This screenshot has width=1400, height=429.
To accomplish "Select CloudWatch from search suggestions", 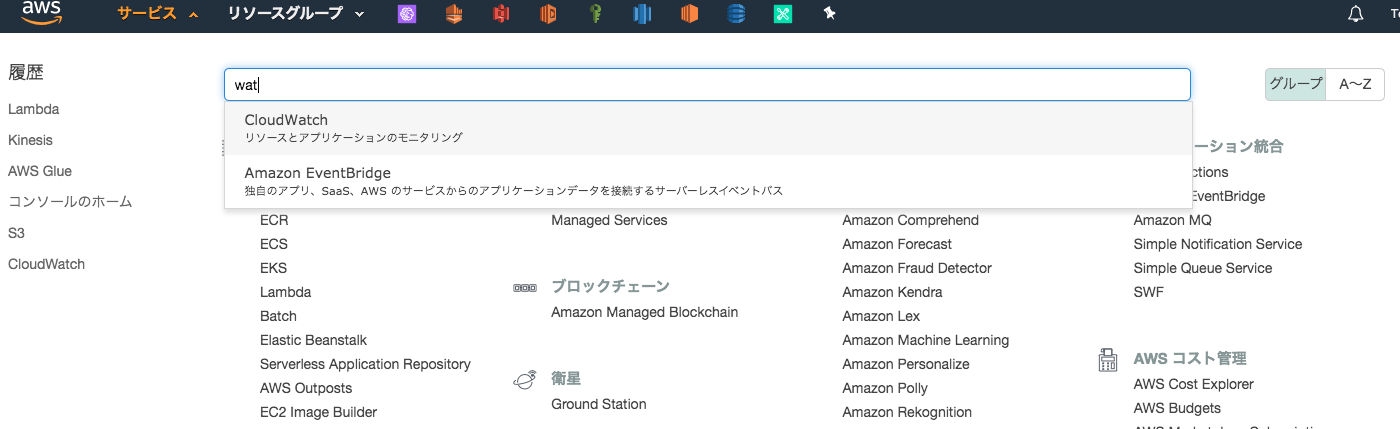I will [x=708, y=128].
